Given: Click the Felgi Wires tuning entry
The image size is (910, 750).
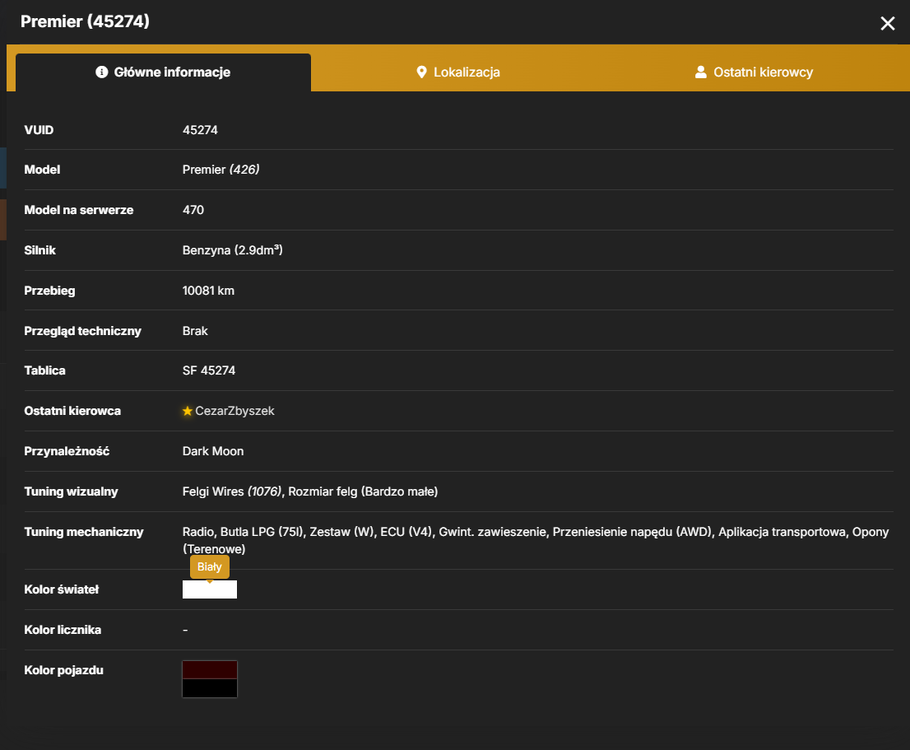Looking at the screenshot, I should coord(232,492).
